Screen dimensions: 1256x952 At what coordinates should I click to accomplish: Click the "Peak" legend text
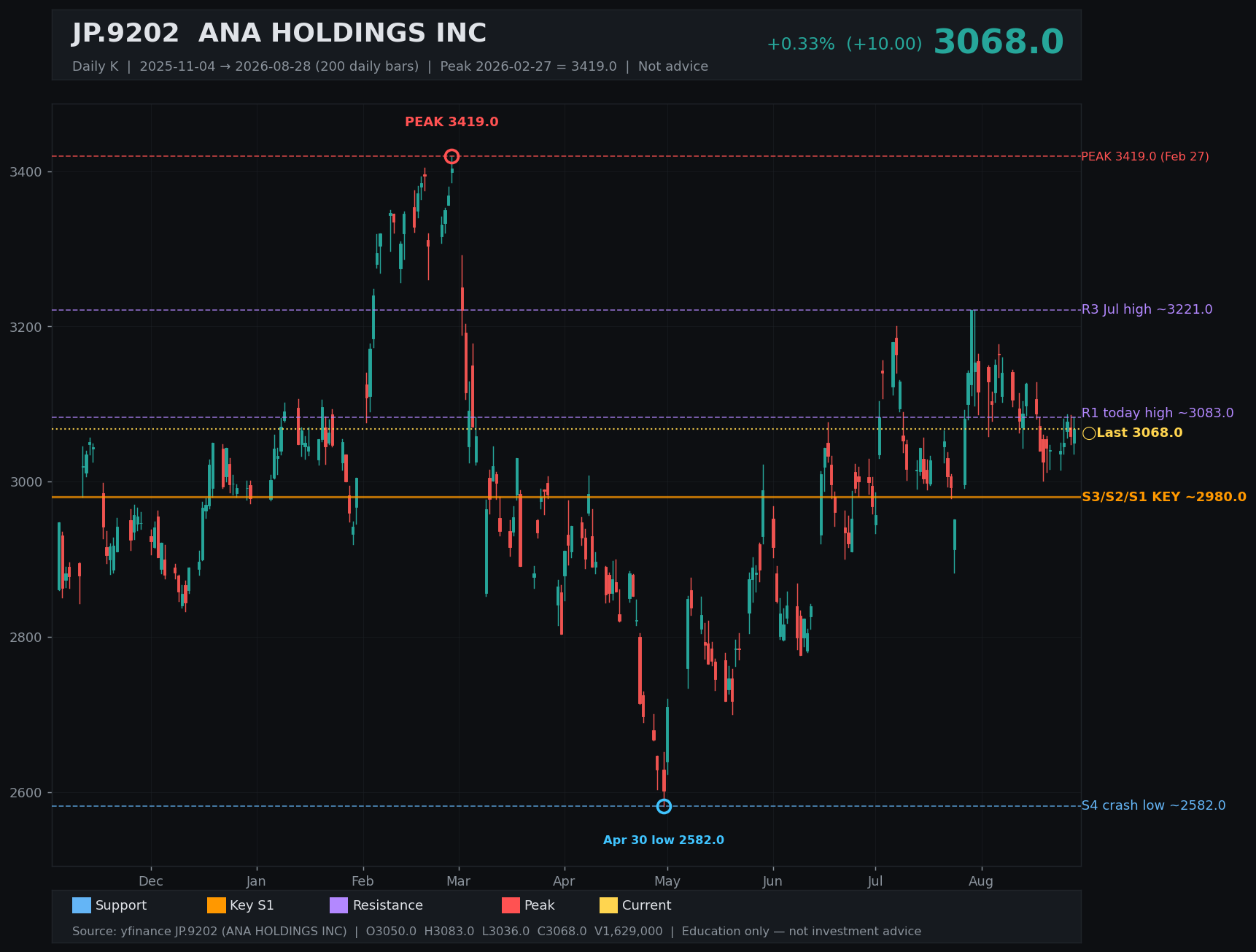click(540, 905)
